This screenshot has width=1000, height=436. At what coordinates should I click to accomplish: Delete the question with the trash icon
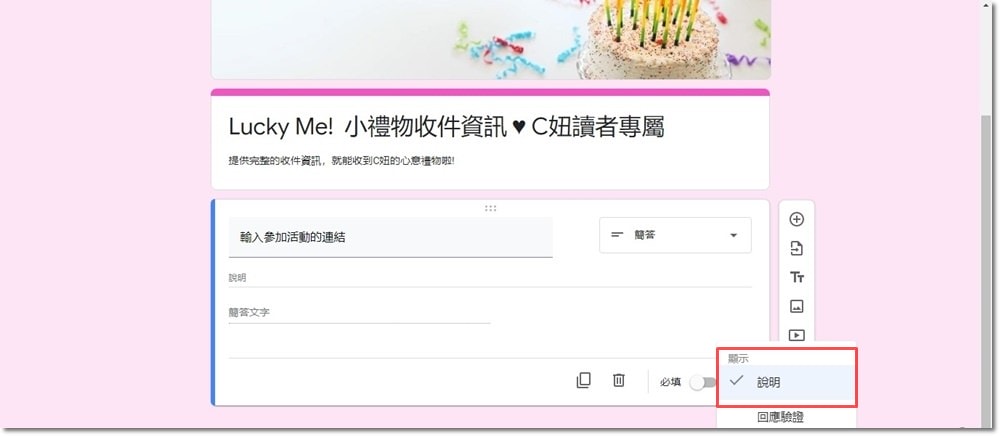click(x=619, y=381)
